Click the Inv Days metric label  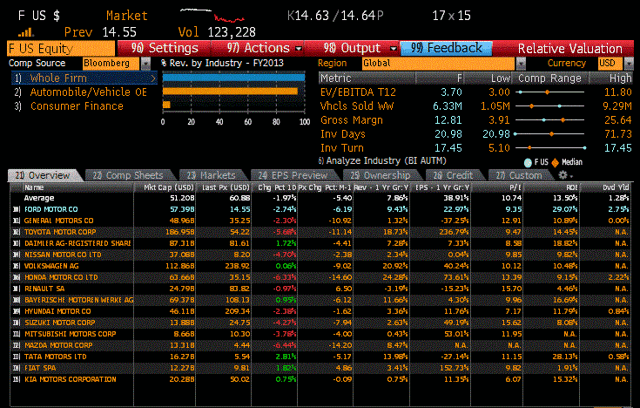coord(343,134)
